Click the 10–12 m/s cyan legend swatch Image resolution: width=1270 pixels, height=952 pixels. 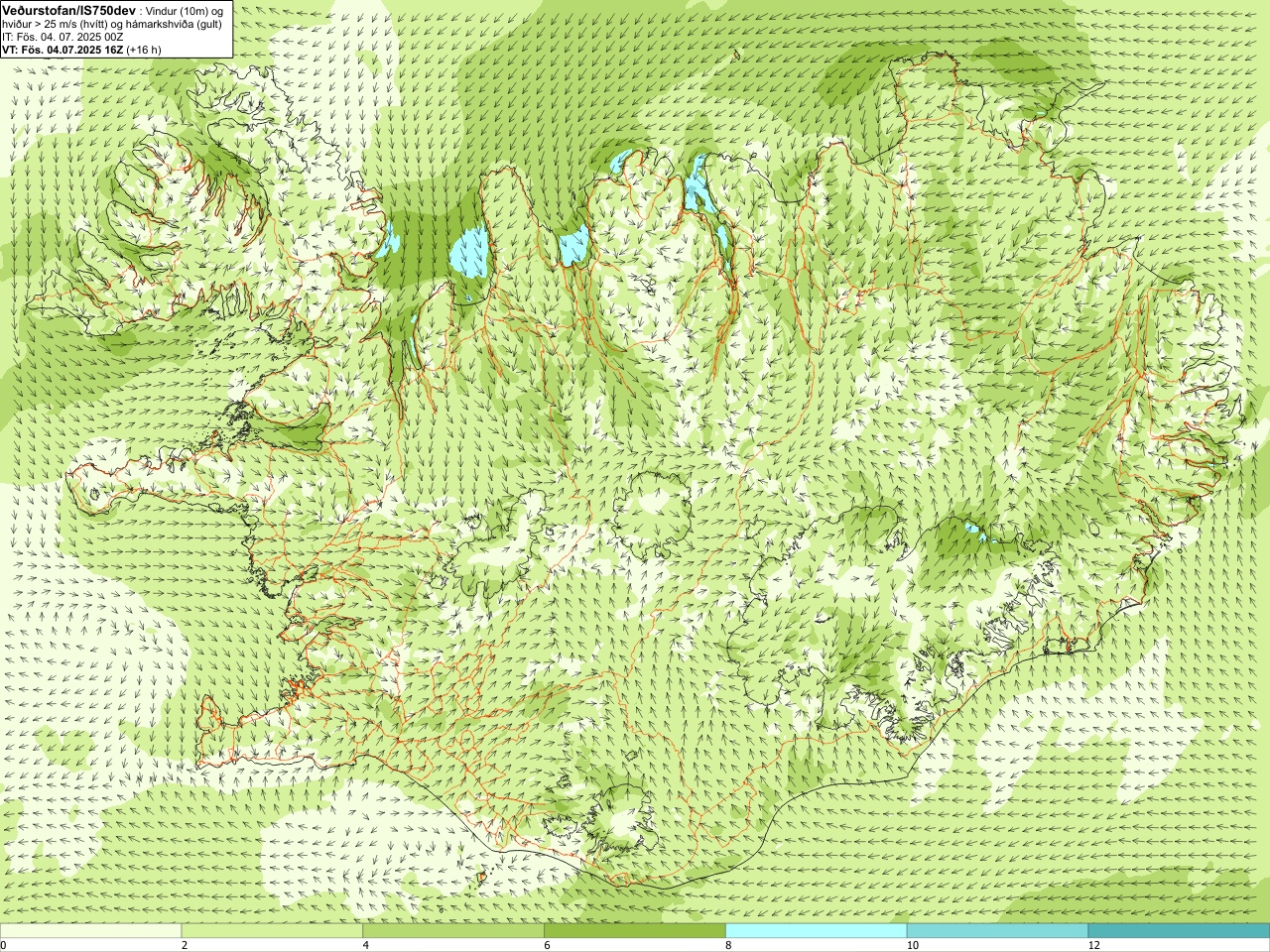[997, 931]
